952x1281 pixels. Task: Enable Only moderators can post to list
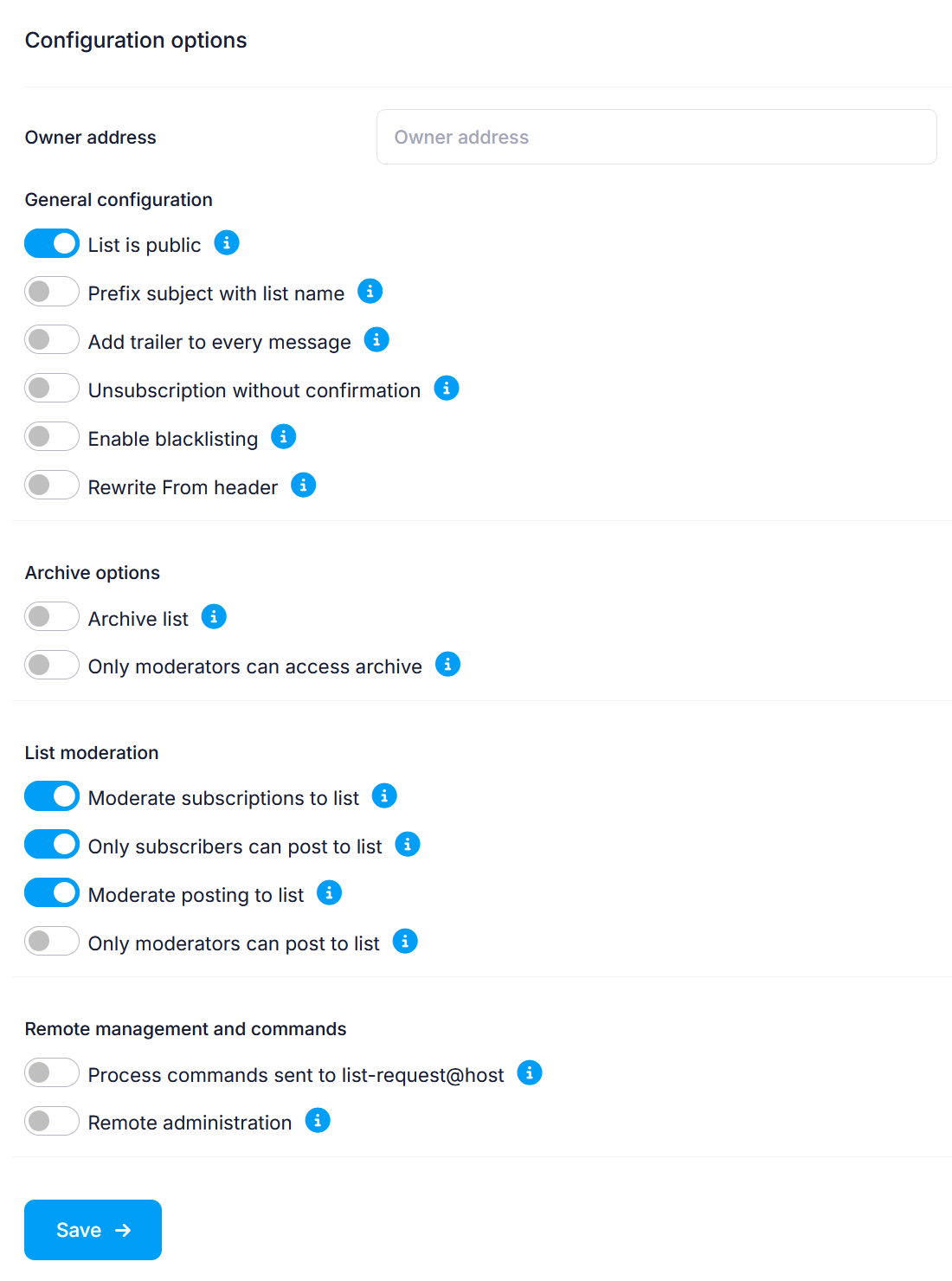pos(51,941)
